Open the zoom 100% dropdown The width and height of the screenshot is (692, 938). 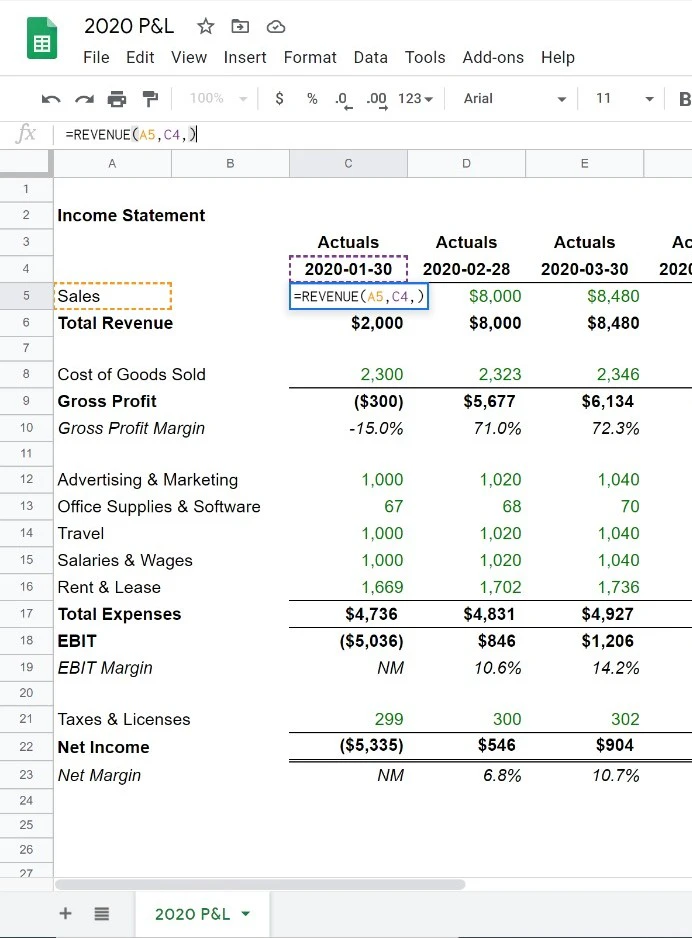218,98
